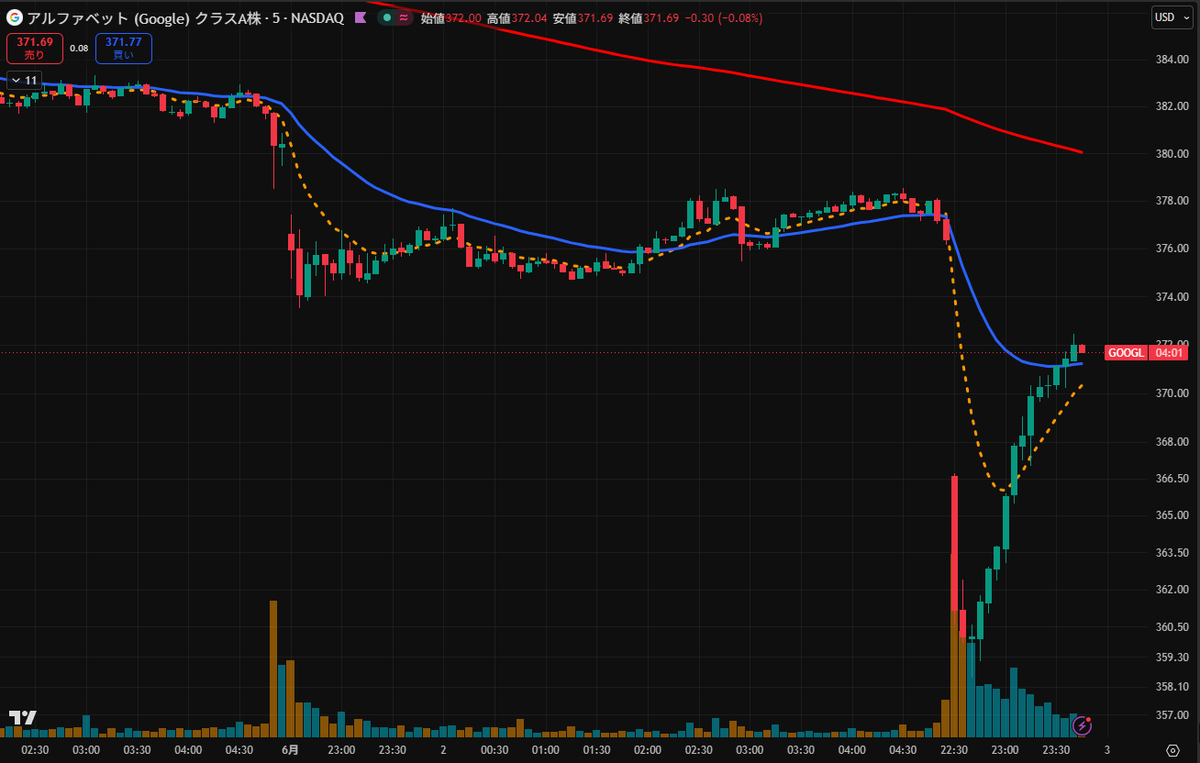This screenshot has height=763, width=1200.
Task: Click the red 371.69 sell button
Action: (35, 47)
